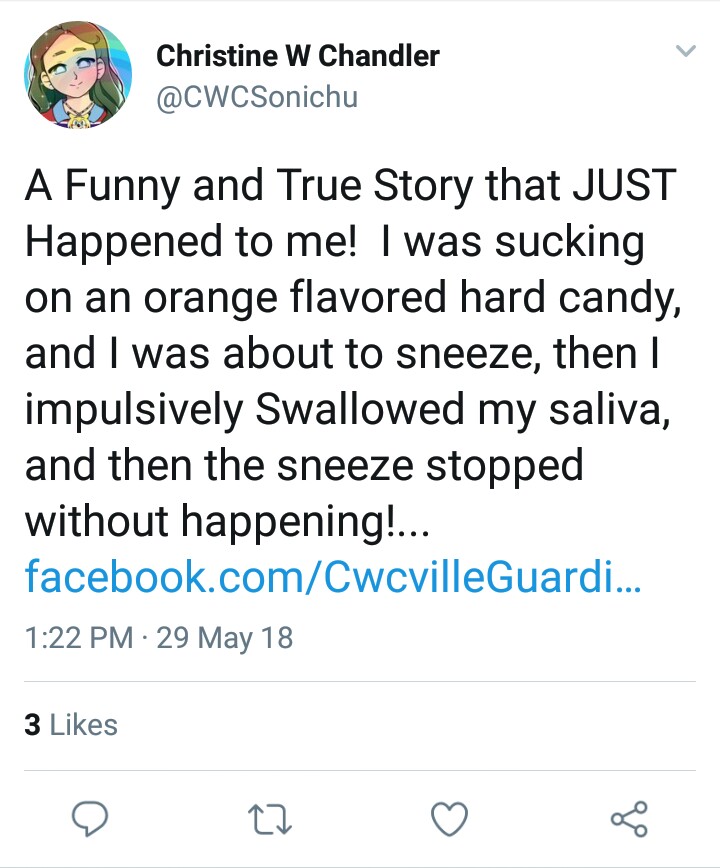Image resolution: width=720 pixels, height=868 pixels.
Task: Tap the 'impulsively Swallowed my saliva' line
Action: coord(347,410)
